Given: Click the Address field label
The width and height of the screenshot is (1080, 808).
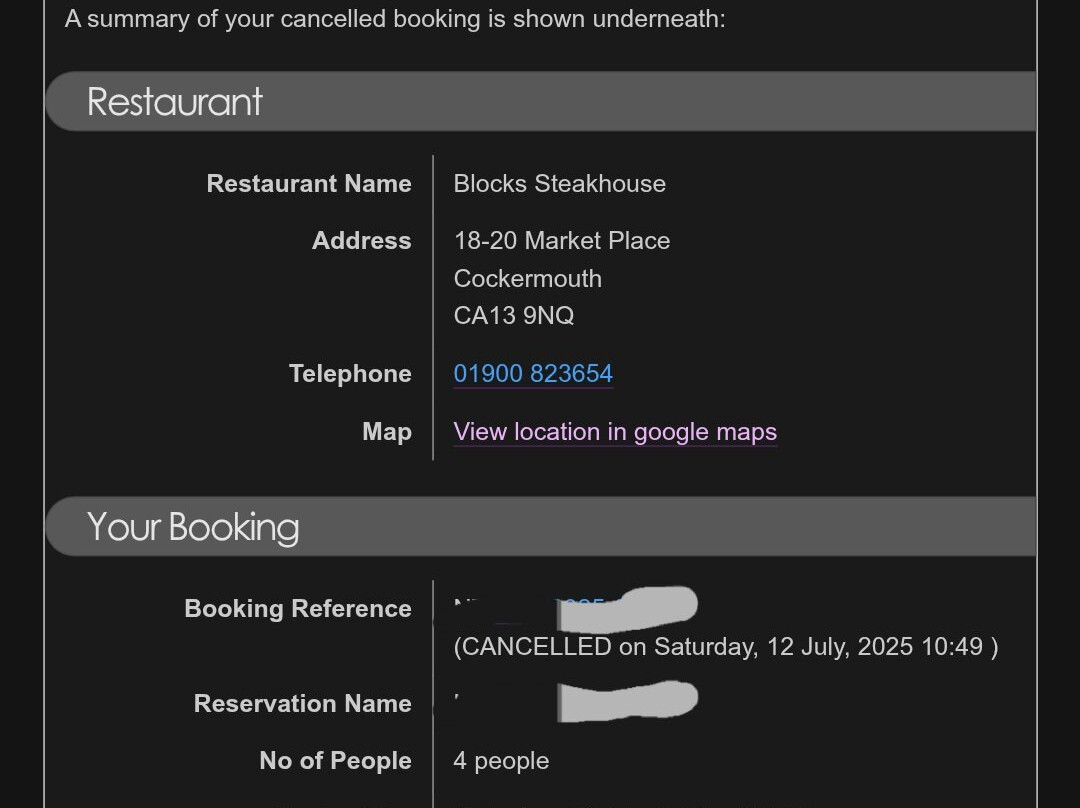Looking at the screenshot, I should pos(361,241).
